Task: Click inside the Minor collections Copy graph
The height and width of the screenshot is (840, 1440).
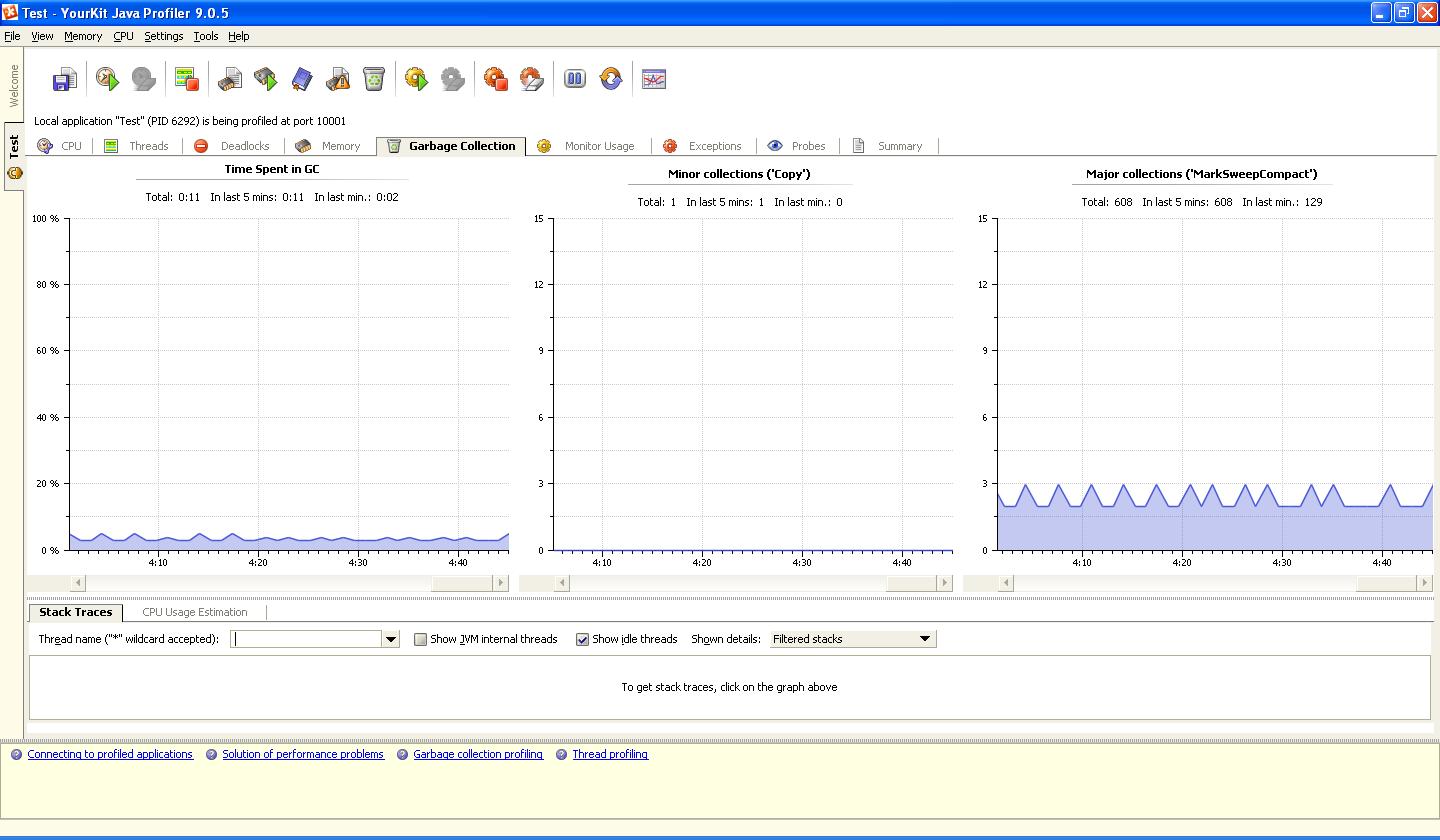Action: [x=752, y=384]
